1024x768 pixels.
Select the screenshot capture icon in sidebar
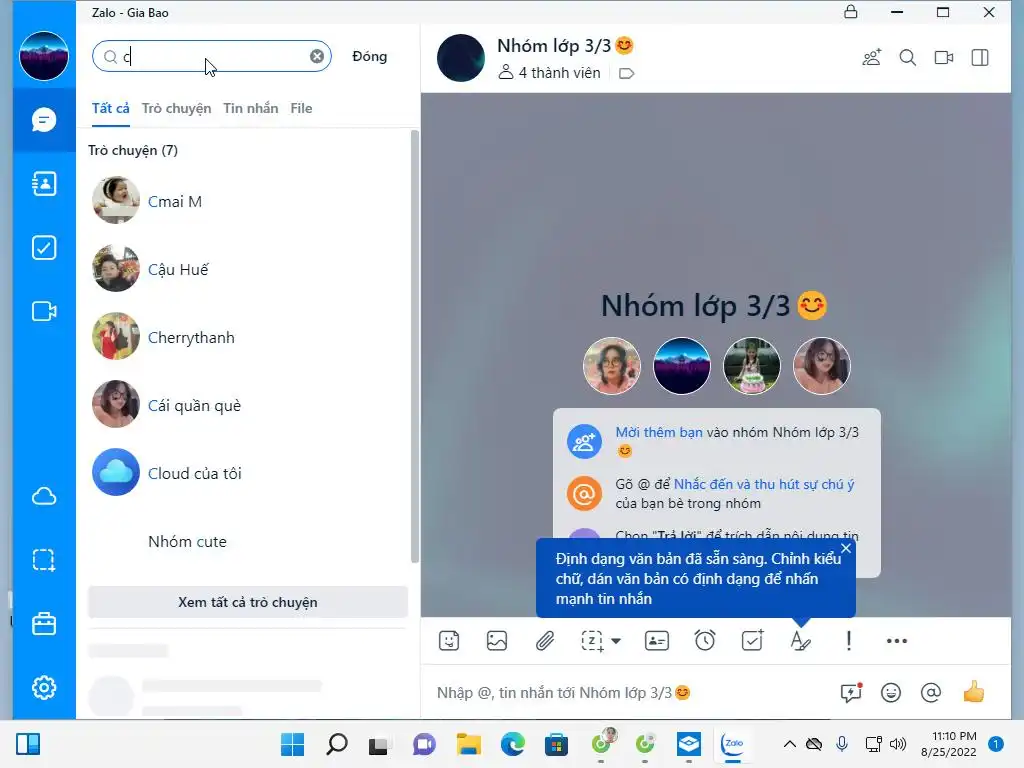pos(44,560)
